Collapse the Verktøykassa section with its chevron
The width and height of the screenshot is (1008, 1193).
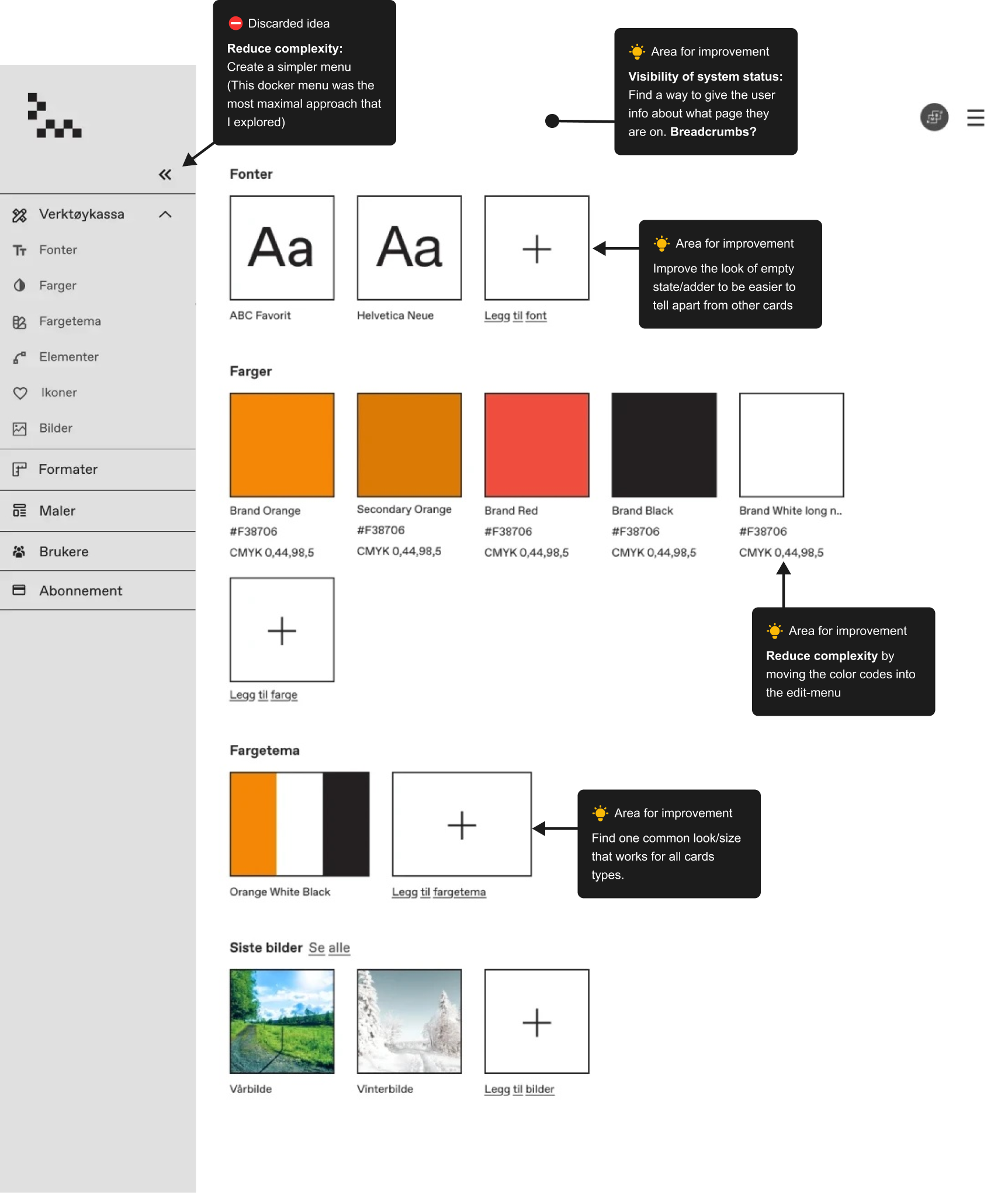pos(165,214)
